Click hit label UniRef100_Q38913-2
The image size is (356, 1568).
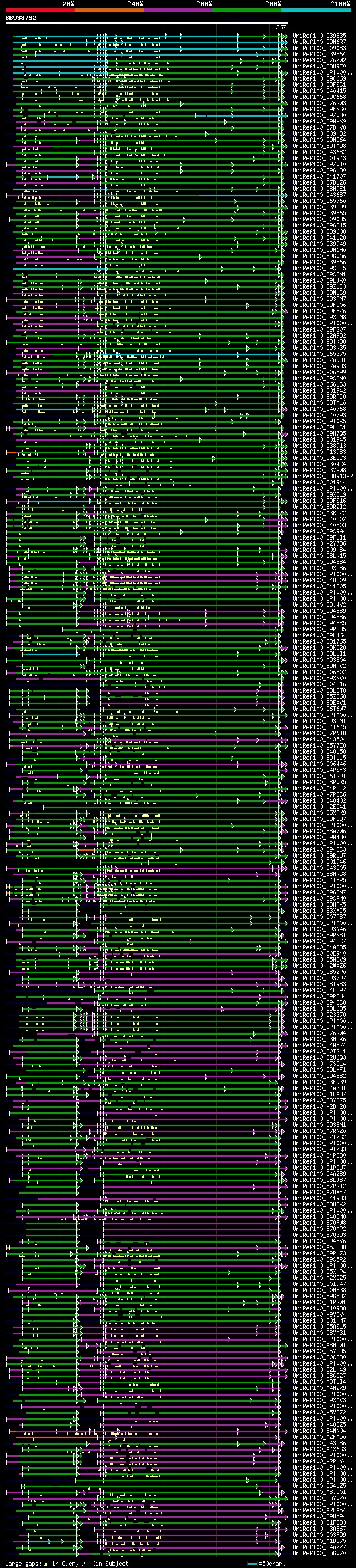point(323,477)
